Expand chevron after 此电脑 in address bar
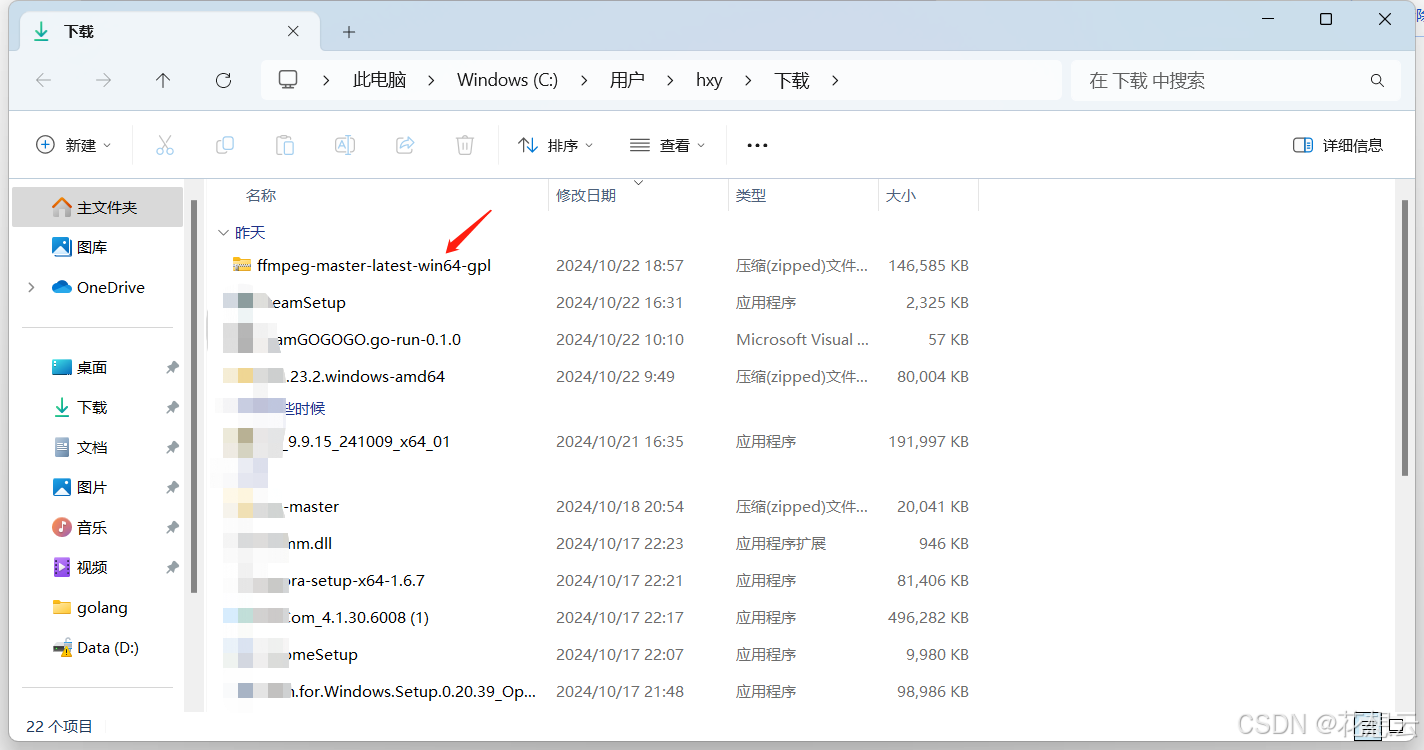The width and height of the screenshot is (1424, 750). [431, 80]
